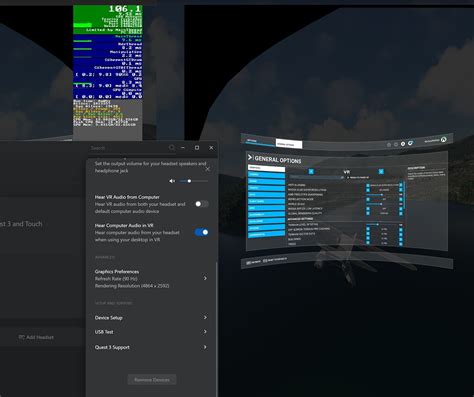This screenshot has height=397, width=474.
Task: Click the simulator options search field
Action: point(317,177)
